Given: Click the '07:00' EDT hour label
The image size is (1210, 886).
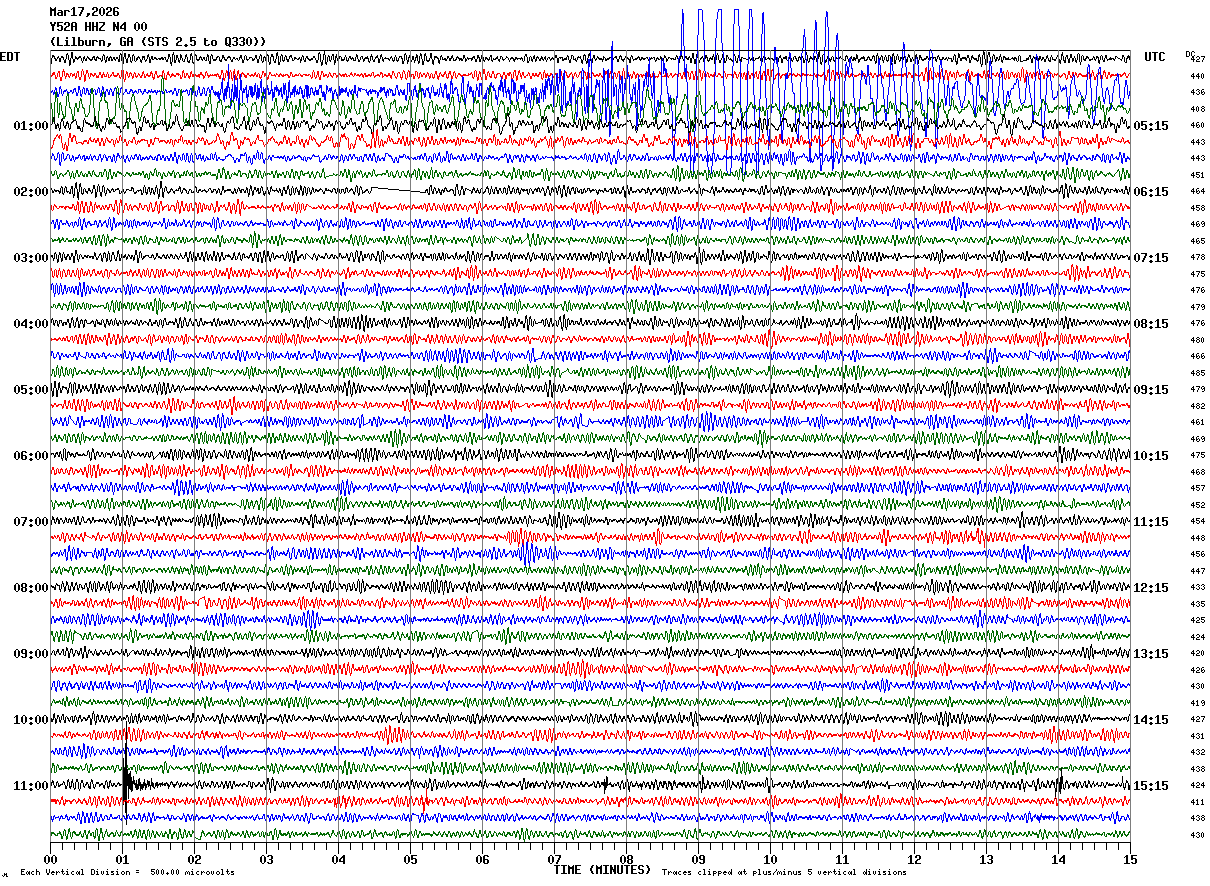Looking at the screenshot, I should click(30, 522).
